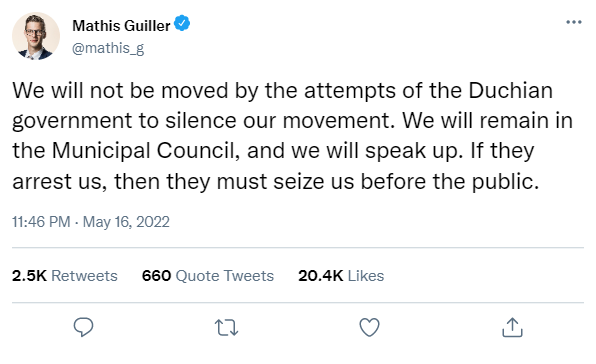Show the 20.4K Likes list
Screen dimensions: 596x364
[341, 275]
